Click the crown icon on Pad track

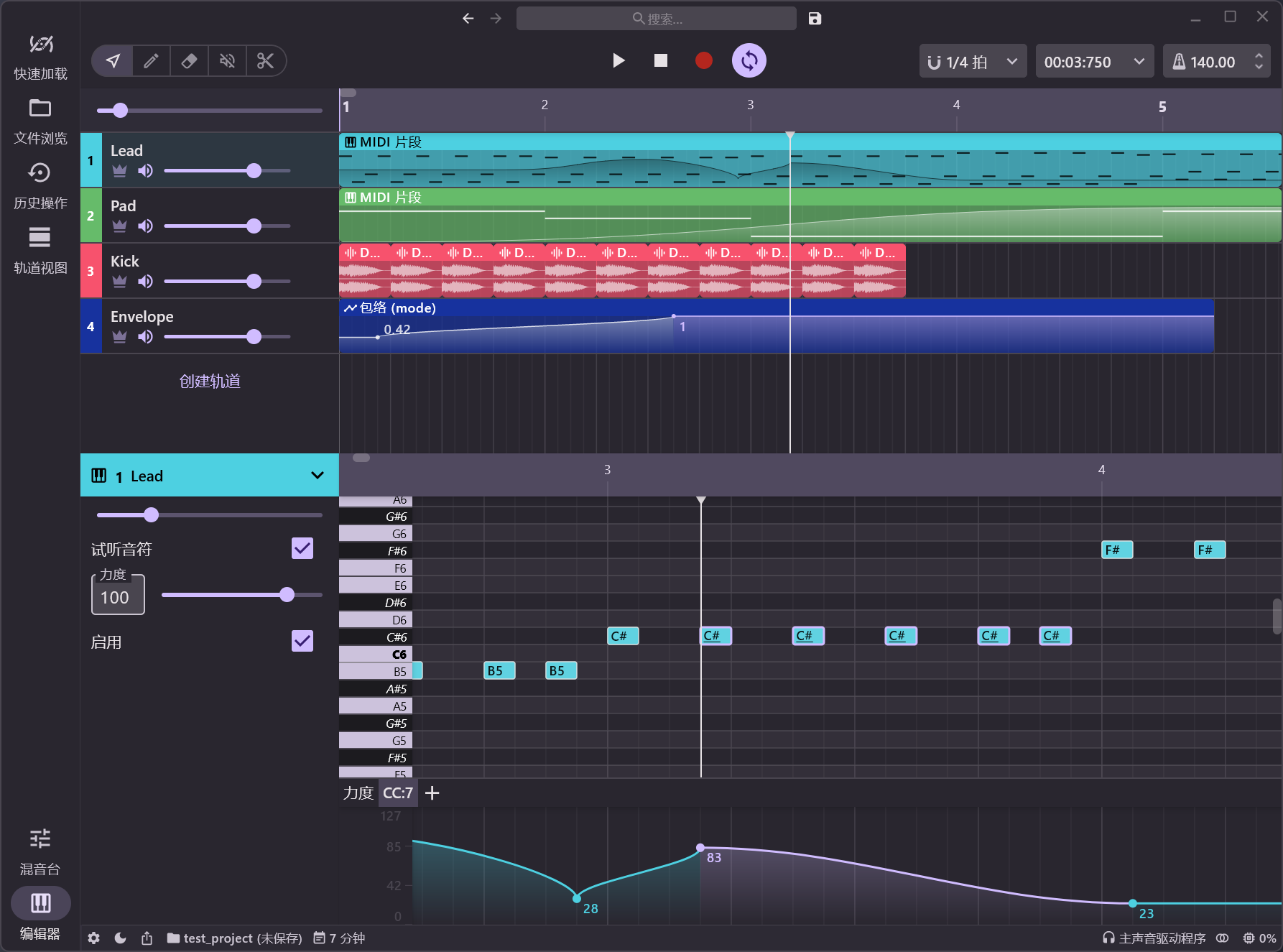pos(119,226)
